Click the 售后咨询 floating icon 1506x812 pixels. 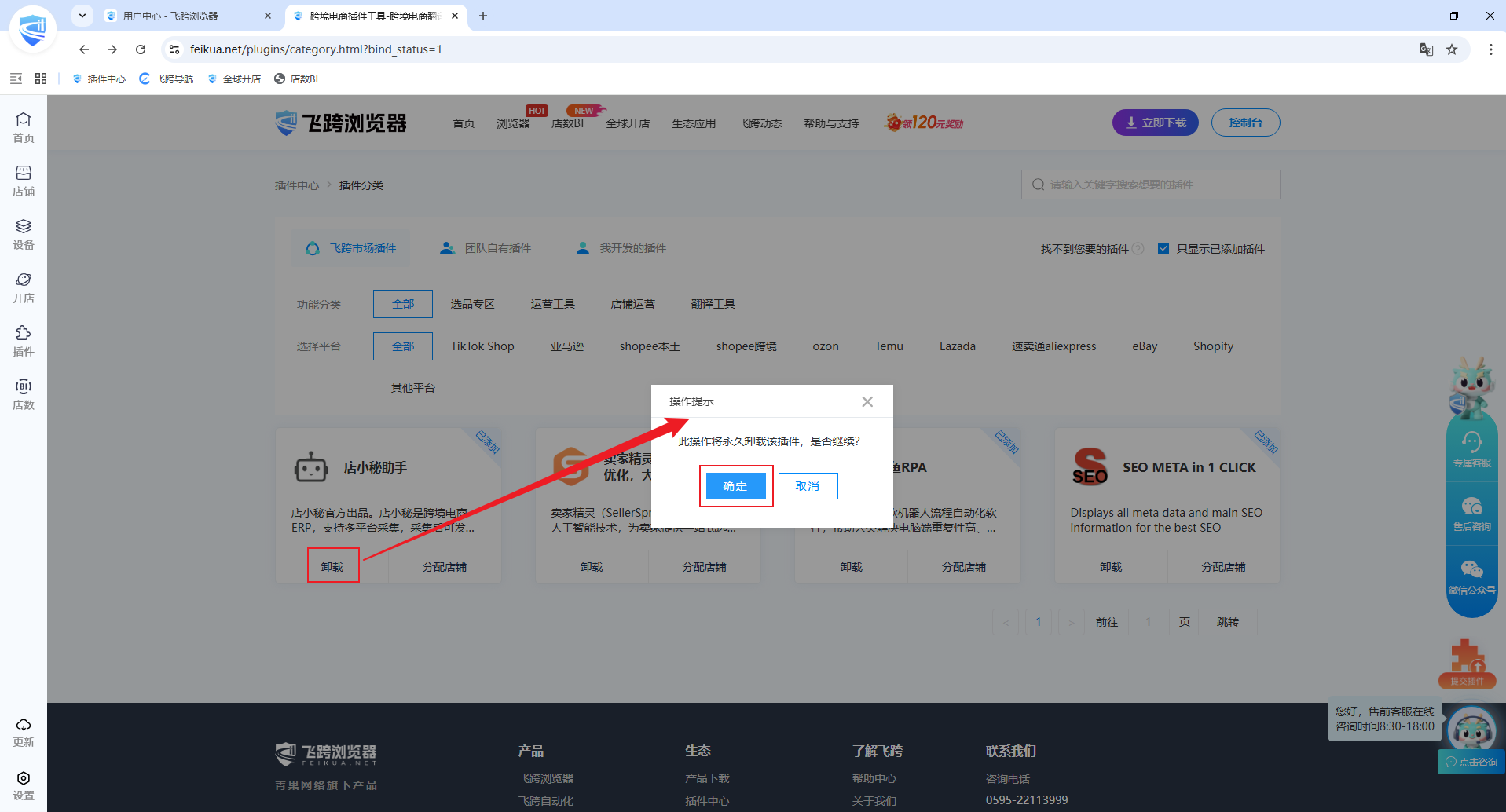pos(1471,514)
